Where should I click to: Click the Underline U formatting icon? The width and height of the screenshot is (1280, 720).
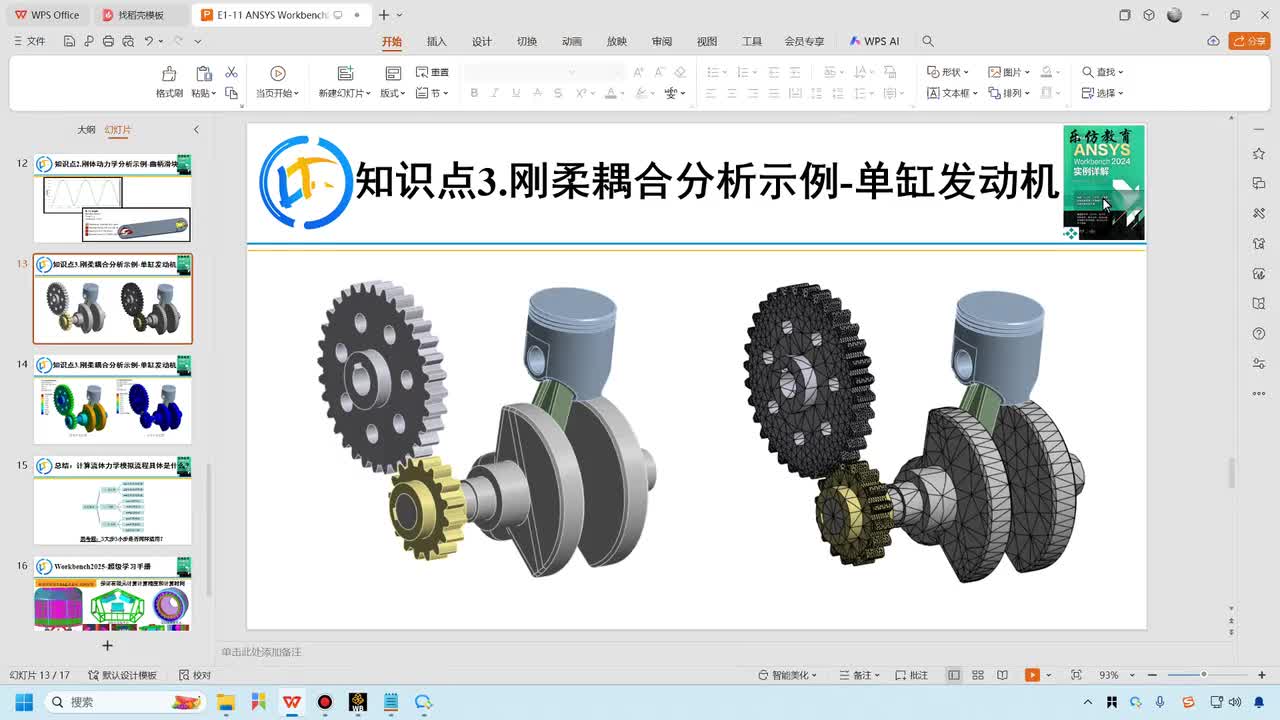(x=516, y=93)
